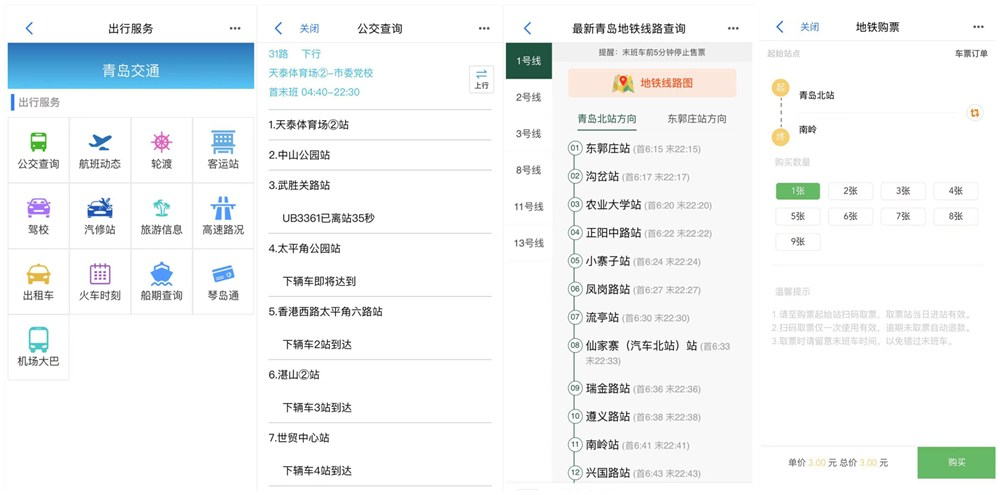Select 1张 ticket quantity
1000x495 pixels.
pyautogui.click(x=797, y=191)
